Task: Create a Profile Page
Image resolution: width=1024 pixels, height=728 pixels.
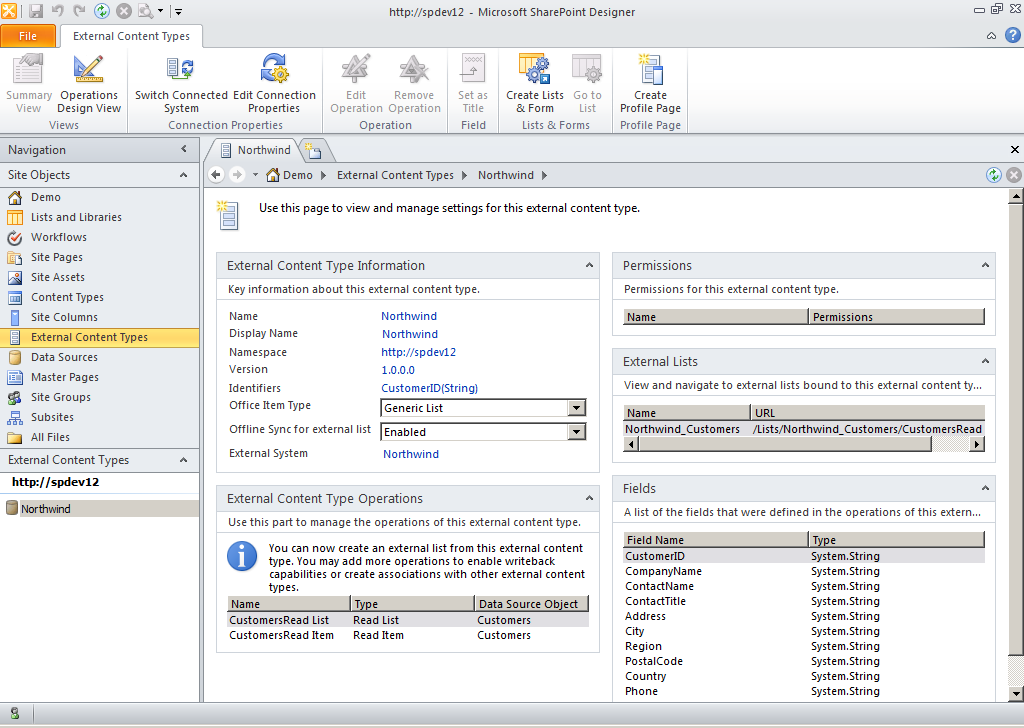Action: tap(650, 85)
